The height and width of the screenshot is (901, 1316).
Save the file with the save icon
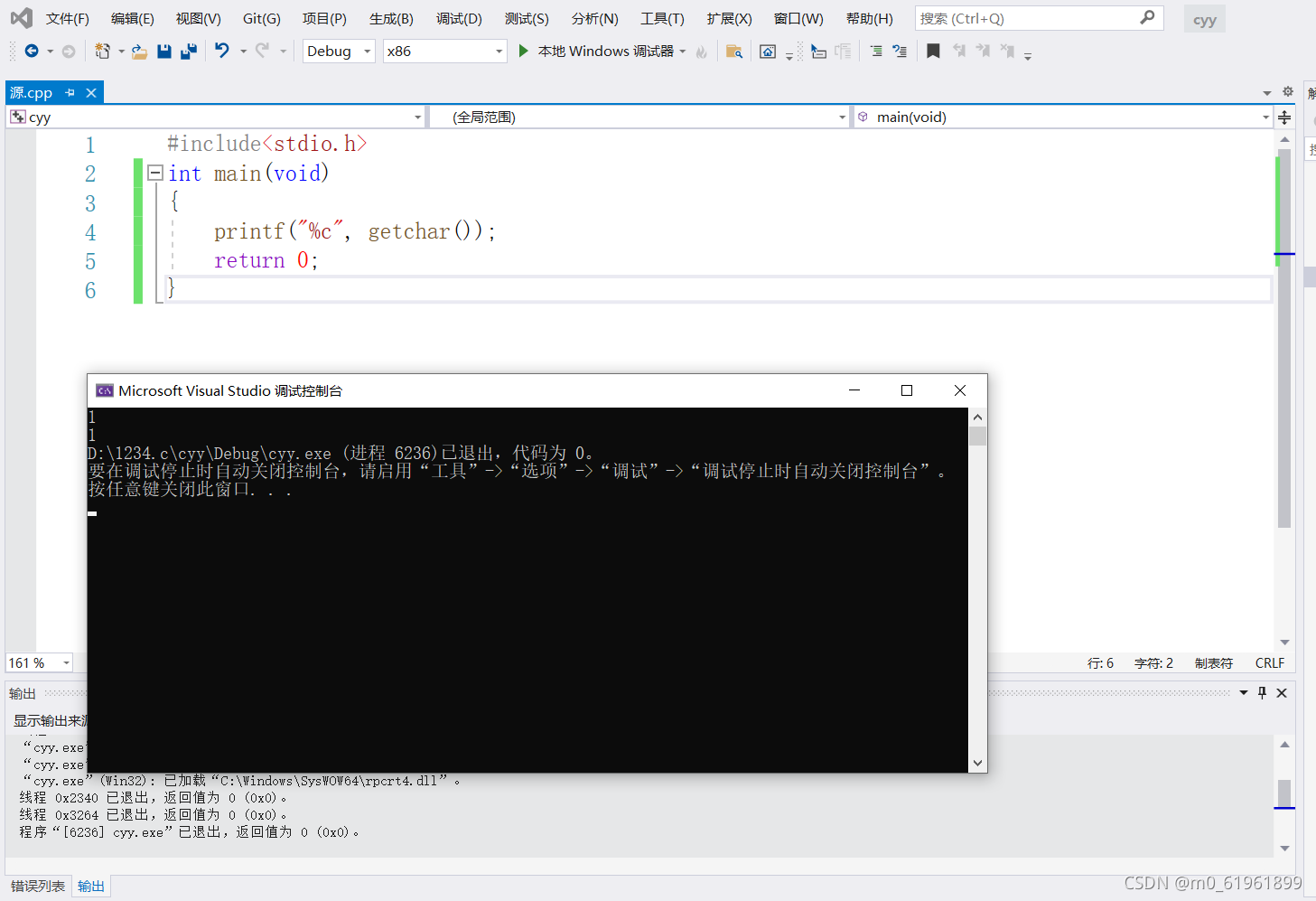pyautogui.click(x=163, y=52)
